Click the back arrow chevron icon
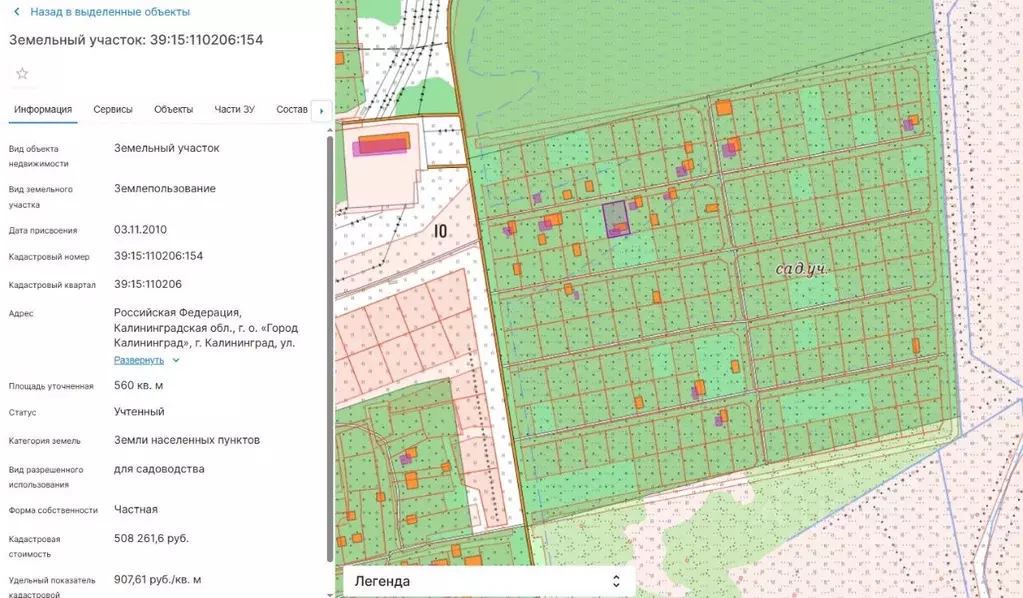This screenshot has height=598, width=1023. coord(17,12)
